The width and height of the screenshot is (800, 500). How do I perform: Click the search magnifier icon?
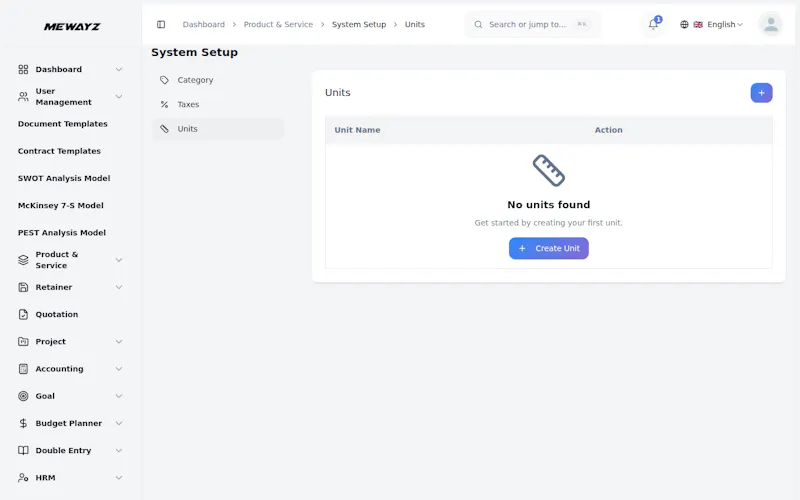click(478, 24)
